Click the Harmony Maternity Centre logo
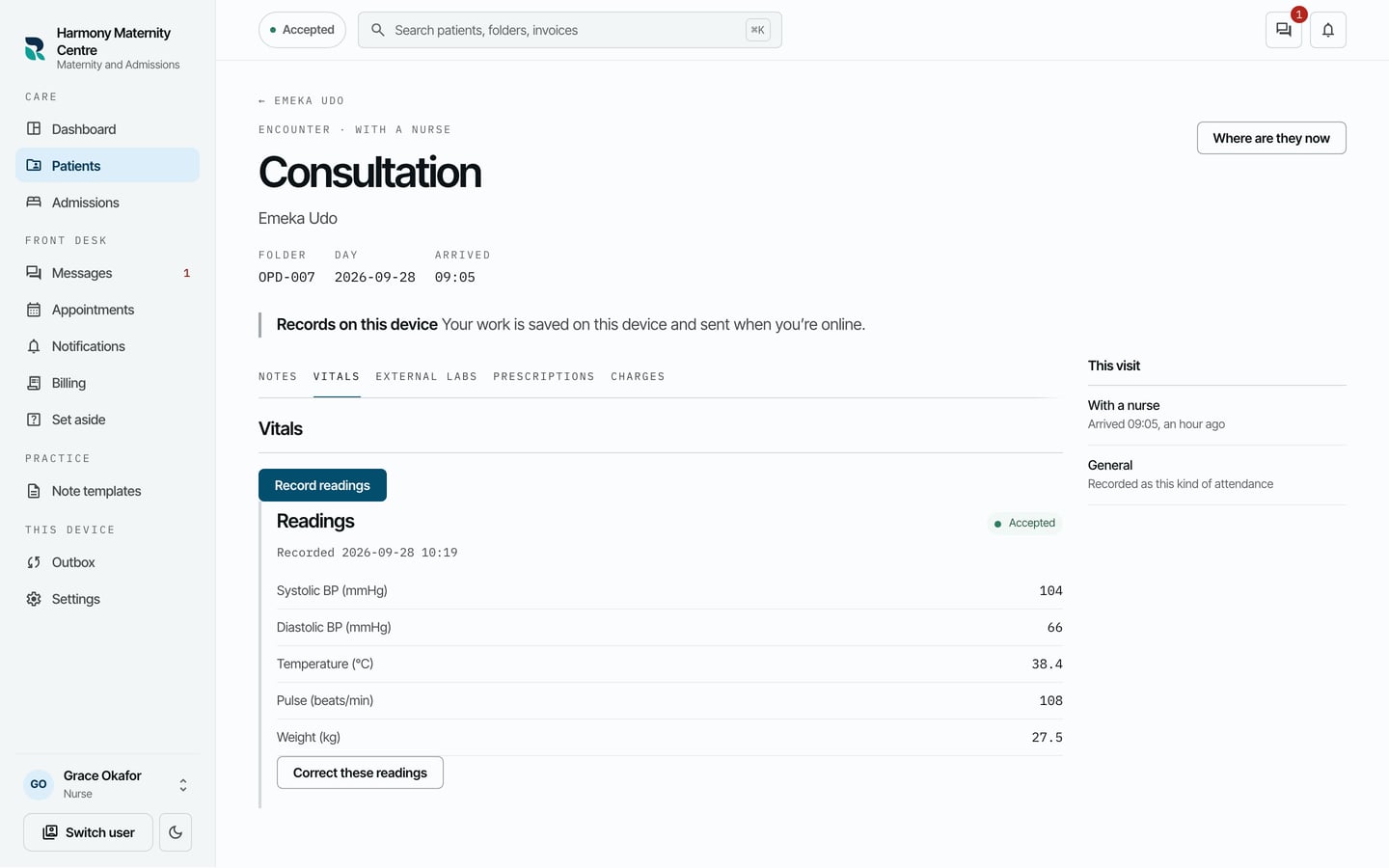This screenshot has height=868, width=1389. 35,48
